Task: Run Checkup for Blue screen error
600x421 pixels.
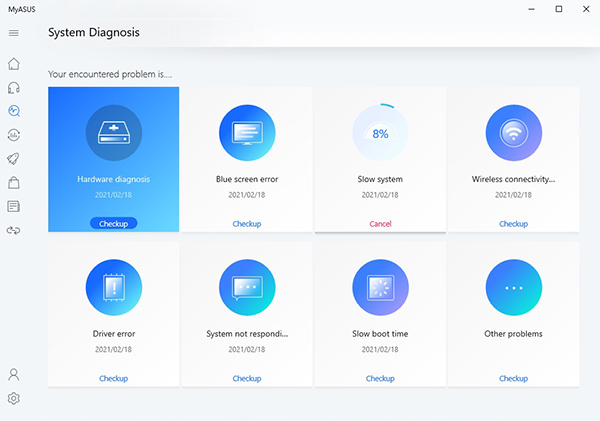Action: [247, 224]
